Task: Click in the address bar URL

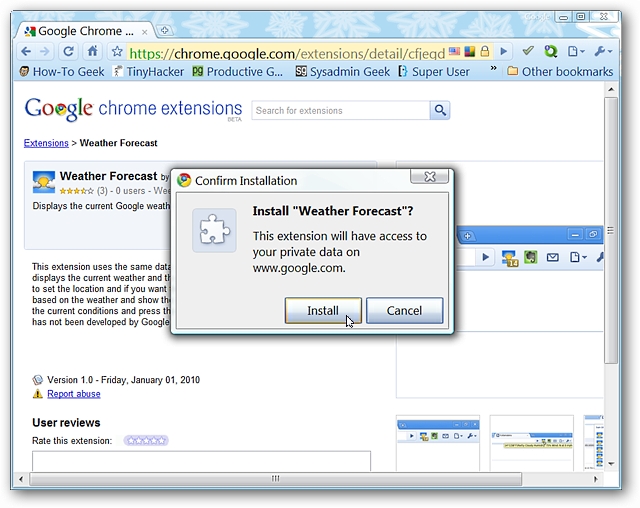Action: click(287, 53)
